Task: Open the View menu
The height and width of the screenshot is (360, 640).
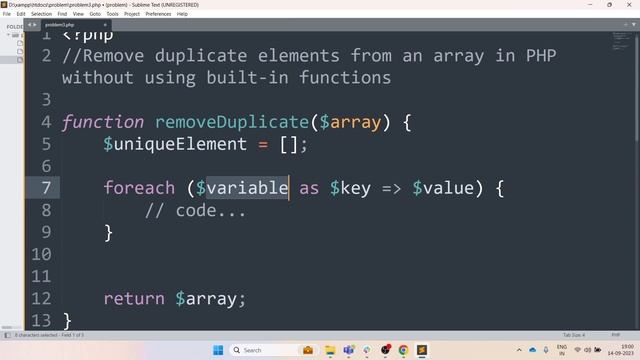Action: click(78, 14)
